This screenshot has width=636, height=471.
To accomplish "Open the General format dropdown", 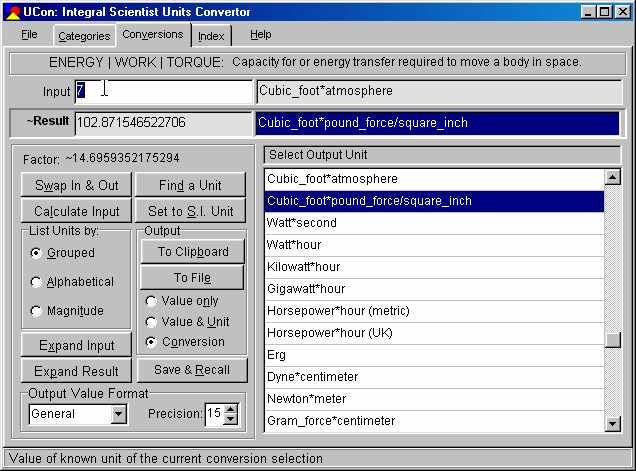I will [x=118, y=414].
